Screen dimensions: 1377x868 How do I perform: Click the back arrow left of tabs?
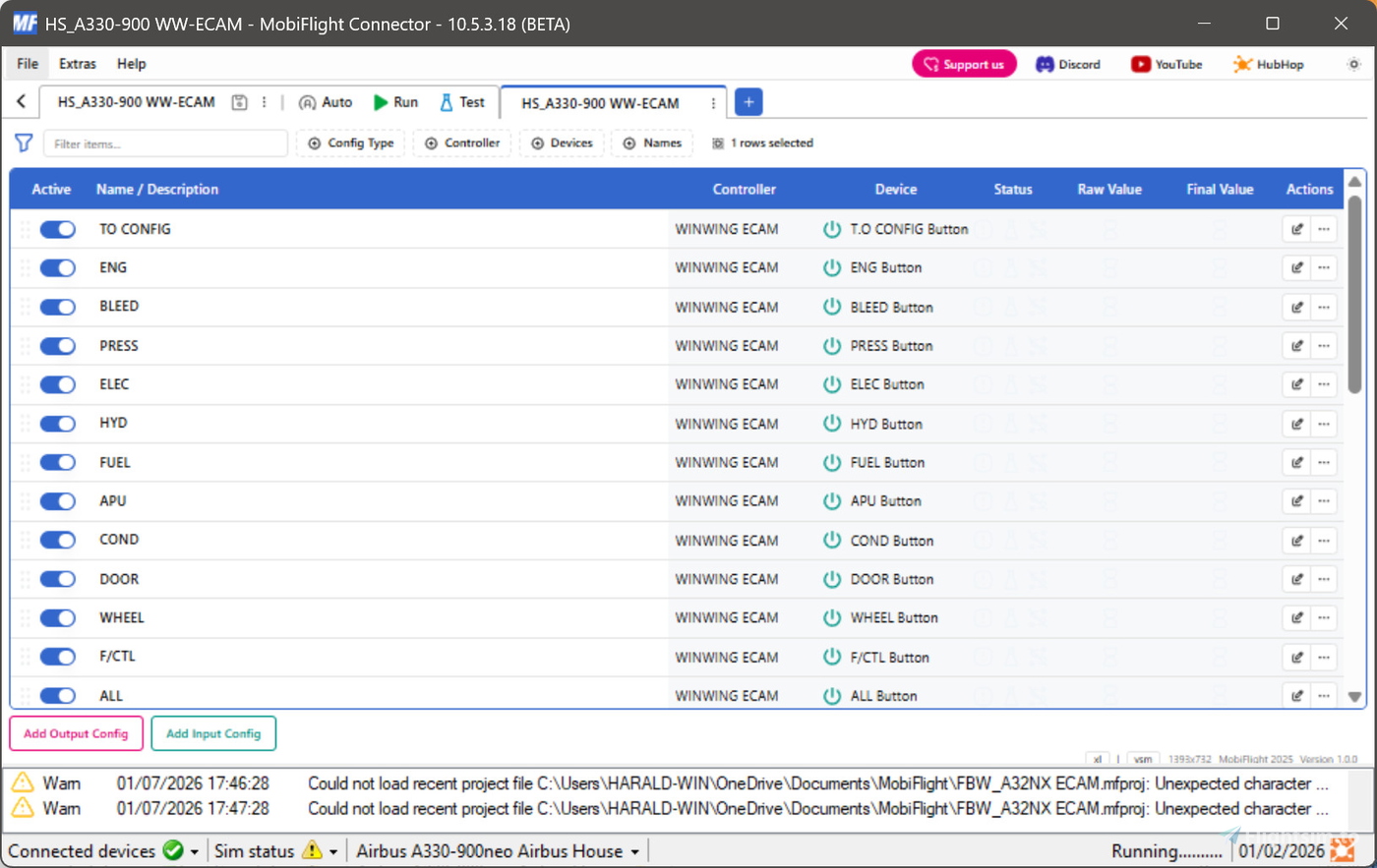tap(22, 102)
